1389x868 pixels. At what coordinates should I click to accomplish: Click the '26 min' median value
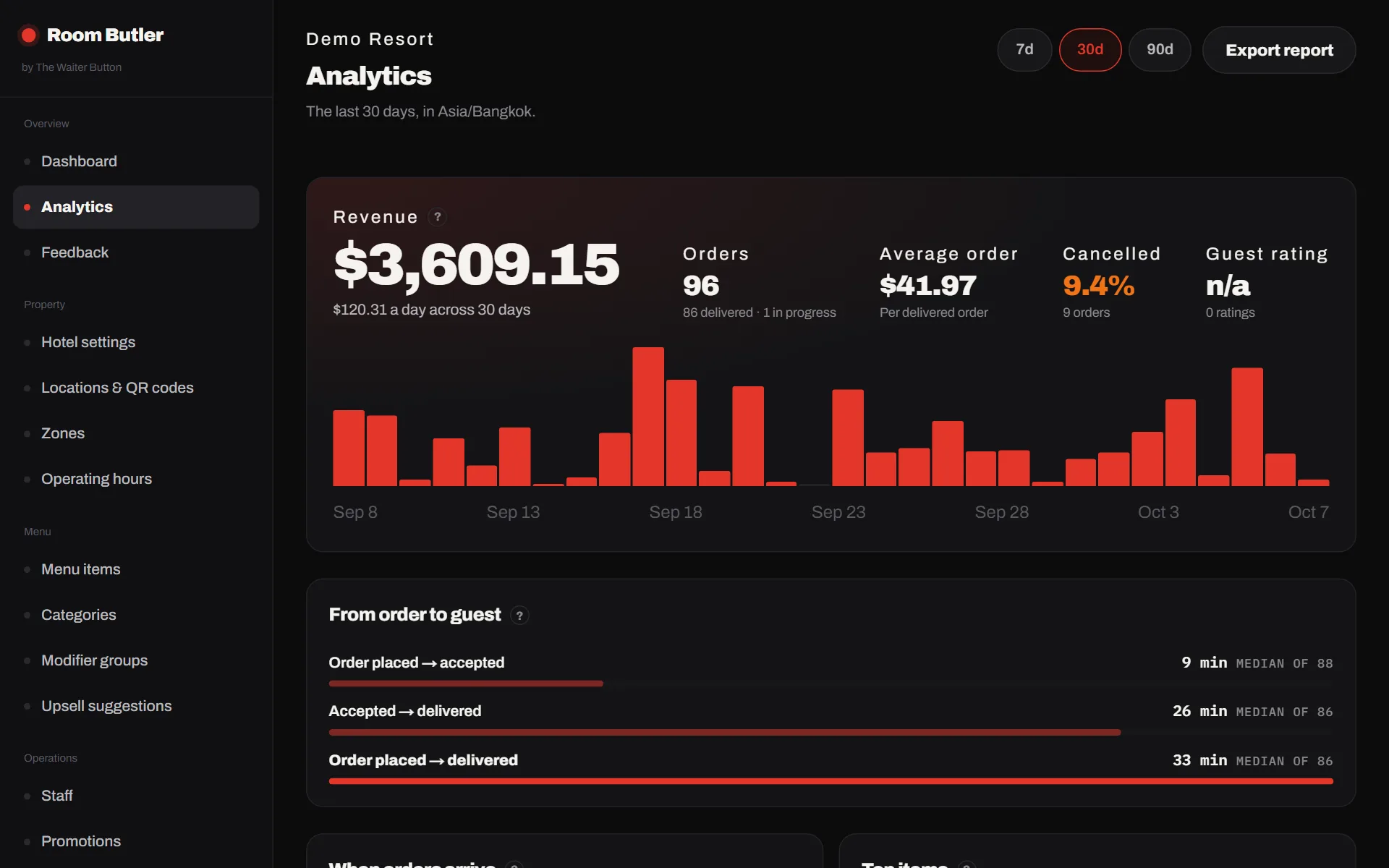[x=1200, y=711]
